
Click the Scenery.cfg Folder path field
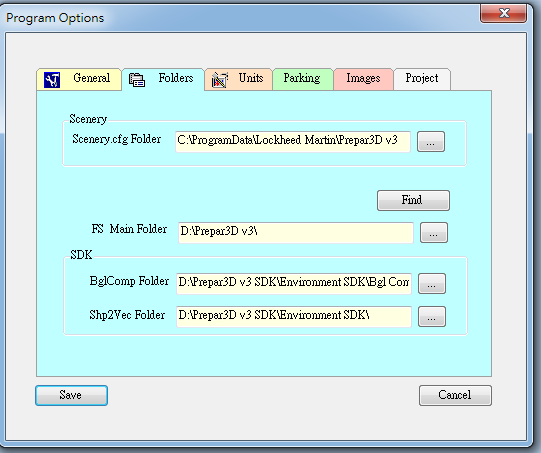[x=293, y=141]
